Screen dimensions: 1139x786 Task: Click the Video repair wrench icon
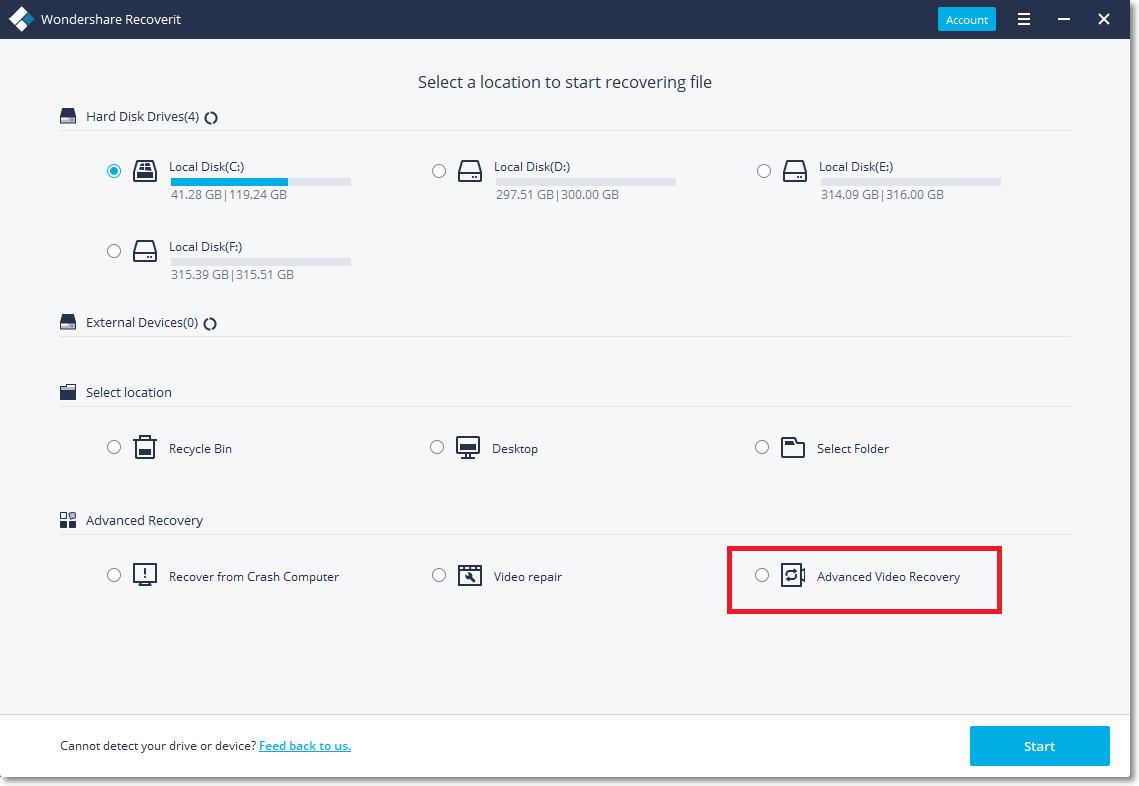pos(470,575)
